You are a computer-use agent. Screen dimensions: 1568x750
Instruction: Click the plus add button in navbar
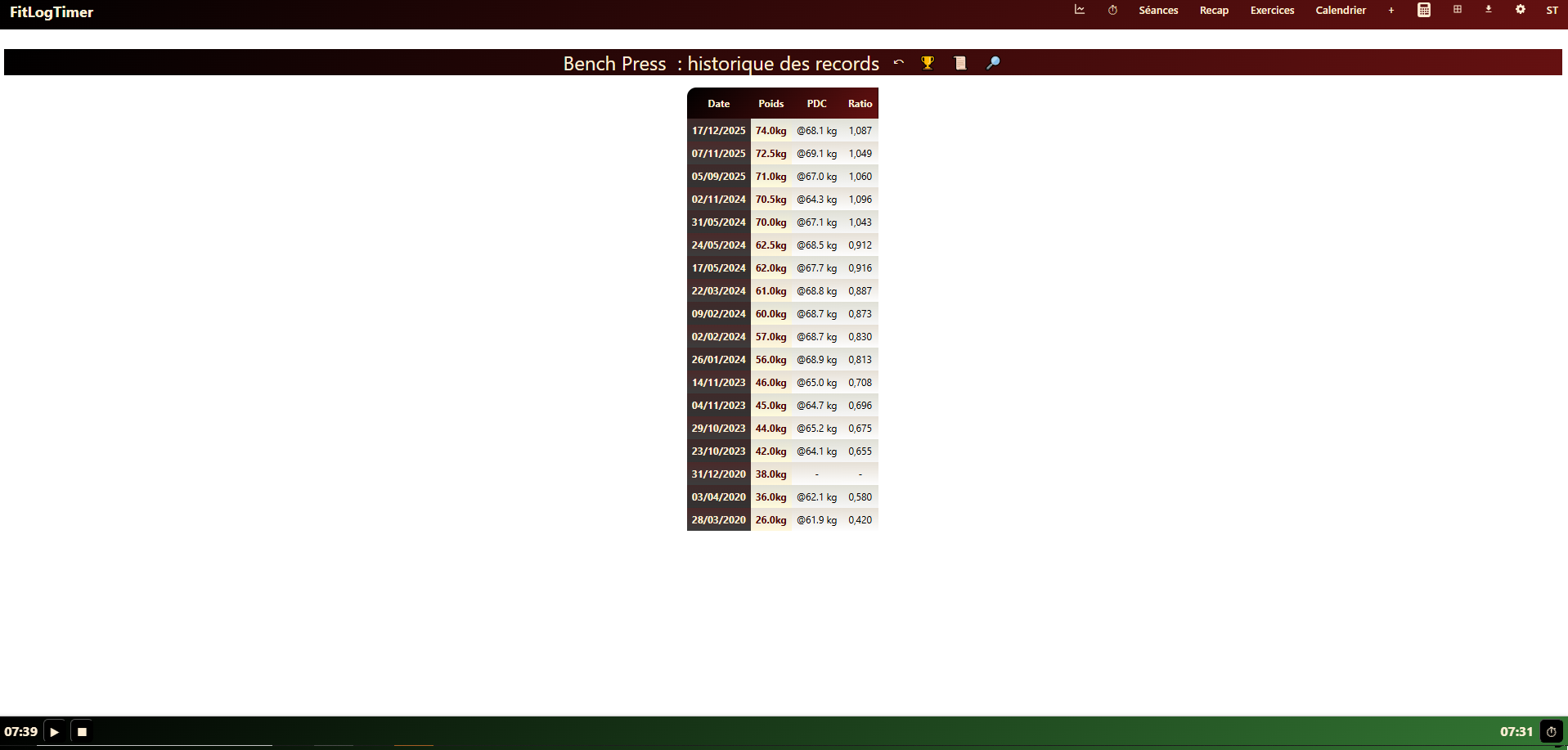coord(1391,11)
